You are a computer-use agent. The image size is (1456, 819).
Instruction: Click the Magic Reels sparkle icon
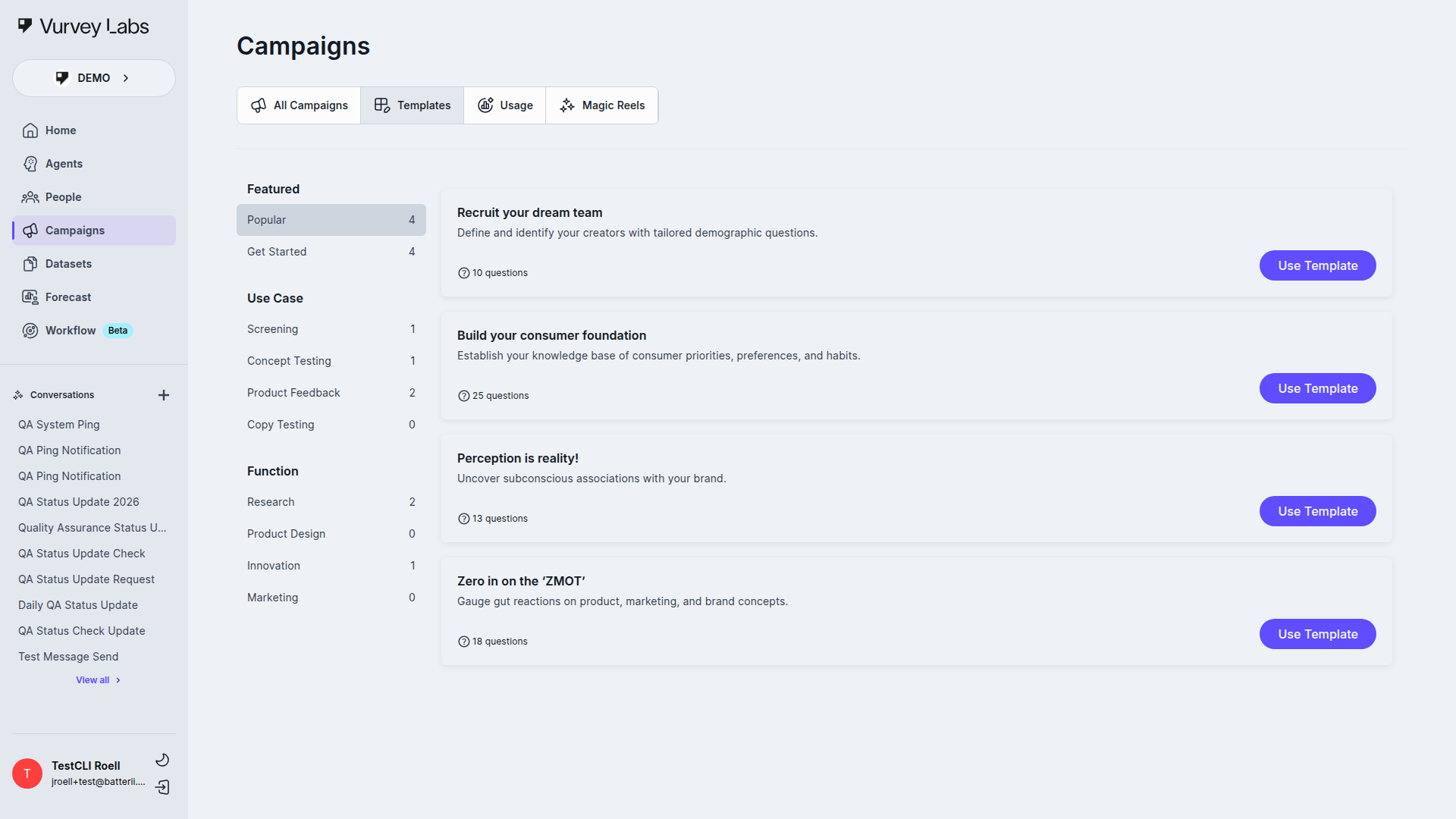(566, 105)
